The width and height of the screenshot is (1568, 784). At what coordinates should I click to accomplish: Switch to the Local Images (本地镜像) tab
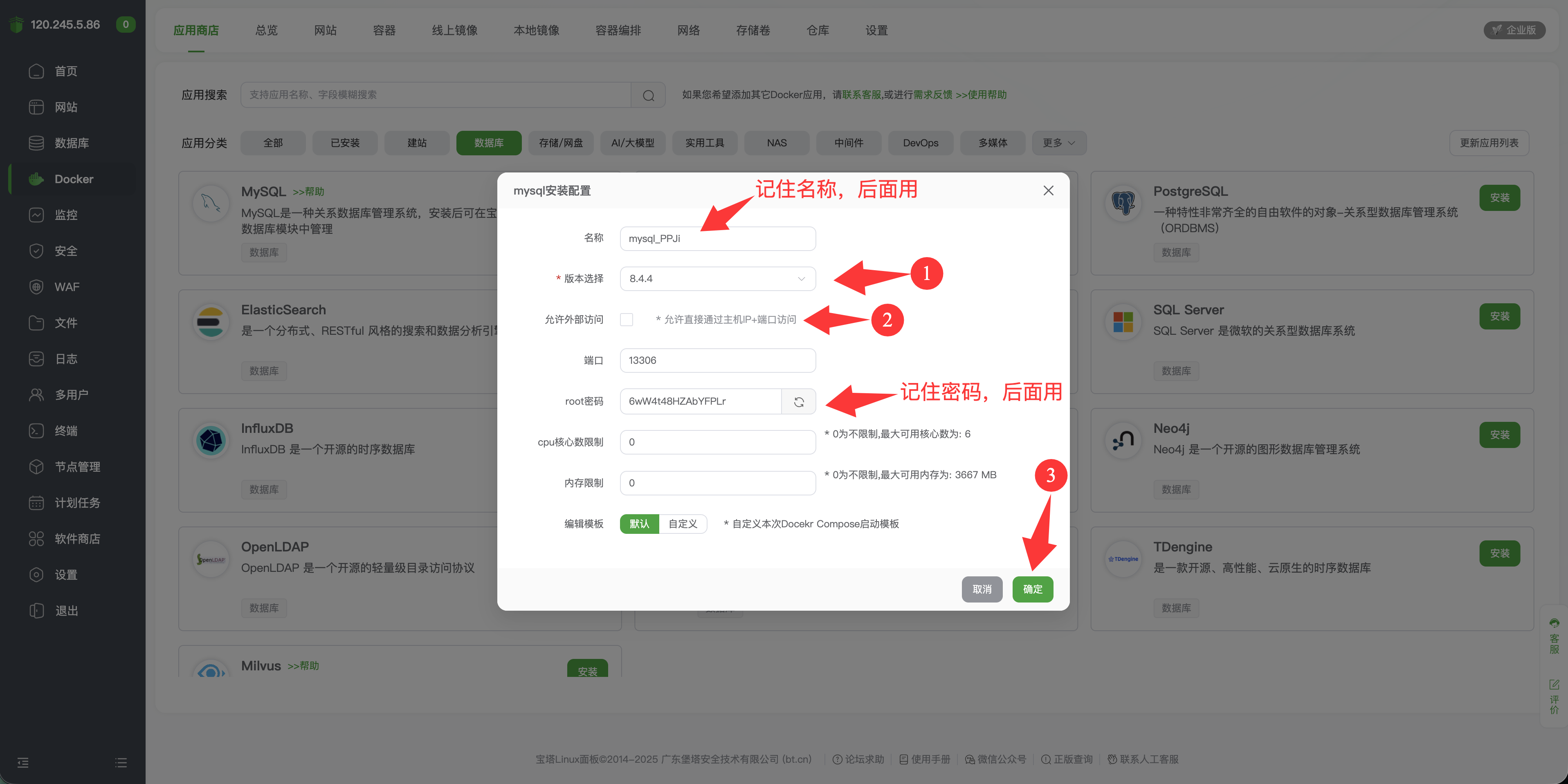coord(536,30)
